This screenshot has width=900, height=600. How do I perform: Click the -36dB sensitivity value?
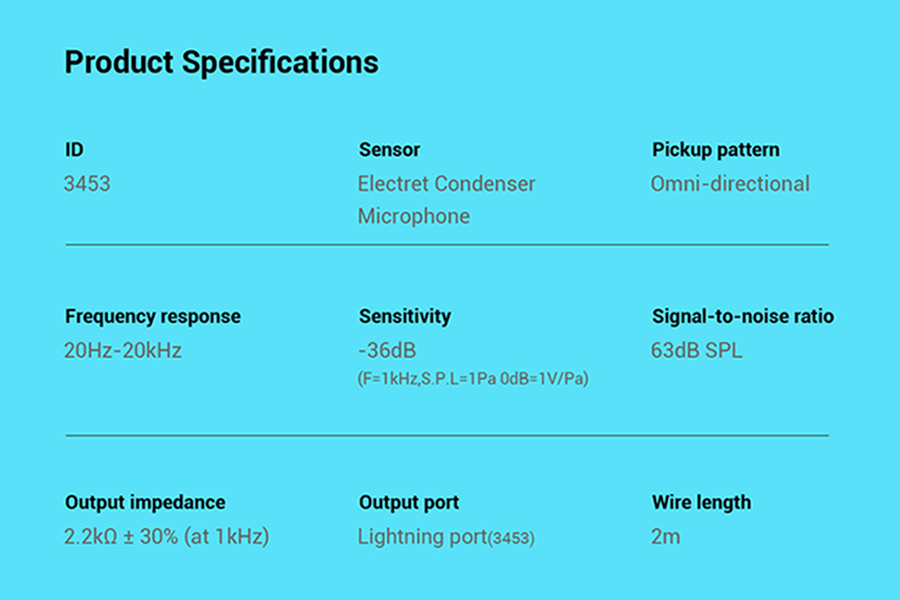[387, 350]
